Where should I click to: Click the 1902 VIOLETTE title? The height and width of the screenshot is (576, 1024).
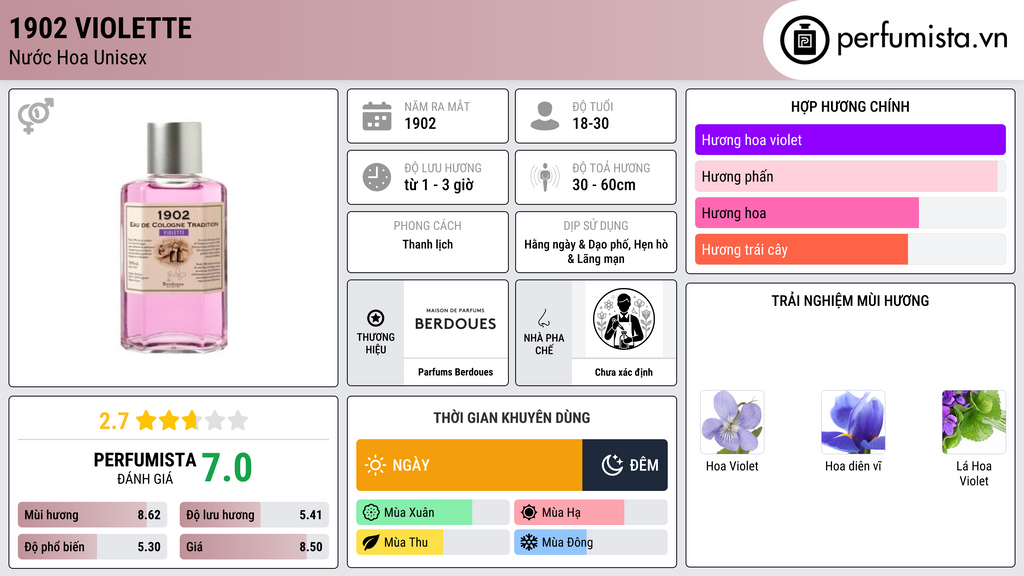coord(101,29)
